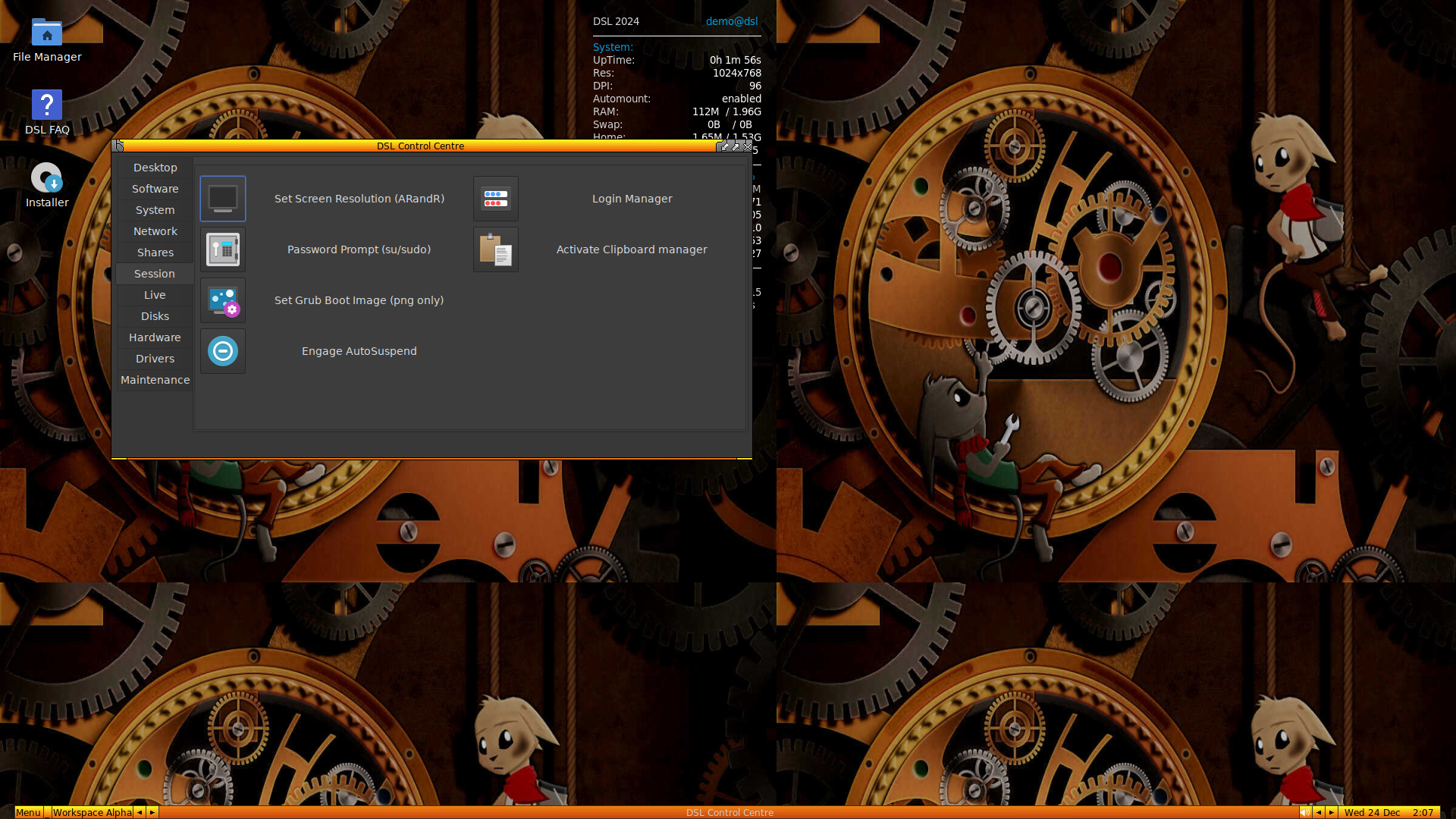Open the Menu button in taskbar

click(x=28, y=812)
